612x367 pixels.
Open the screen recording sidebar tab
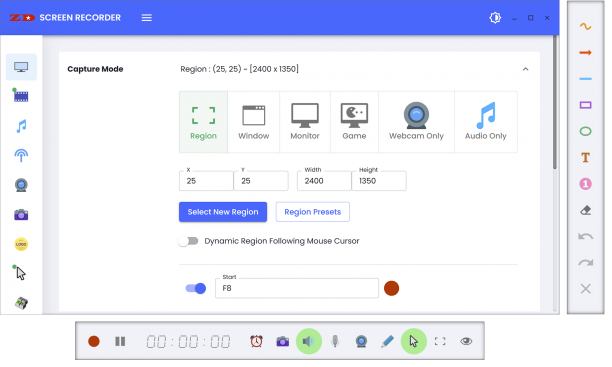tap(21, 67)
